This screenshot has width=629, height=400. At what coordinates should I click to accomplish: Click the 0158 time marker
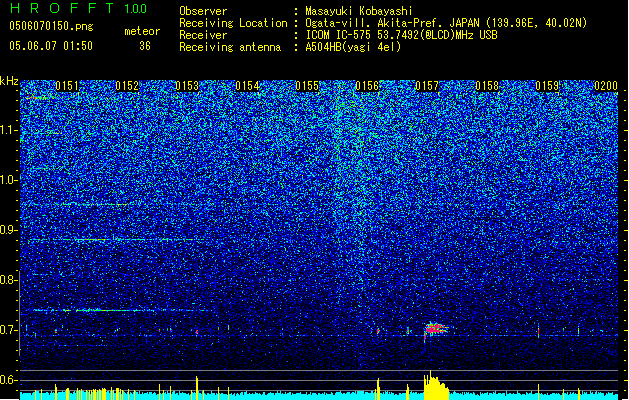487,86
